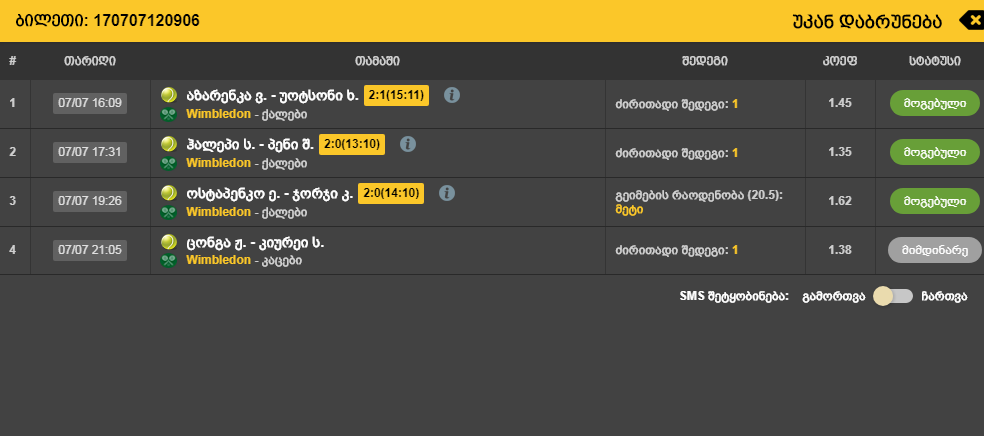Click crossed rackets icon under ჰალეპი ს. match
The width and height of the screenshot is (984, 436).
(x=169, y=164)
